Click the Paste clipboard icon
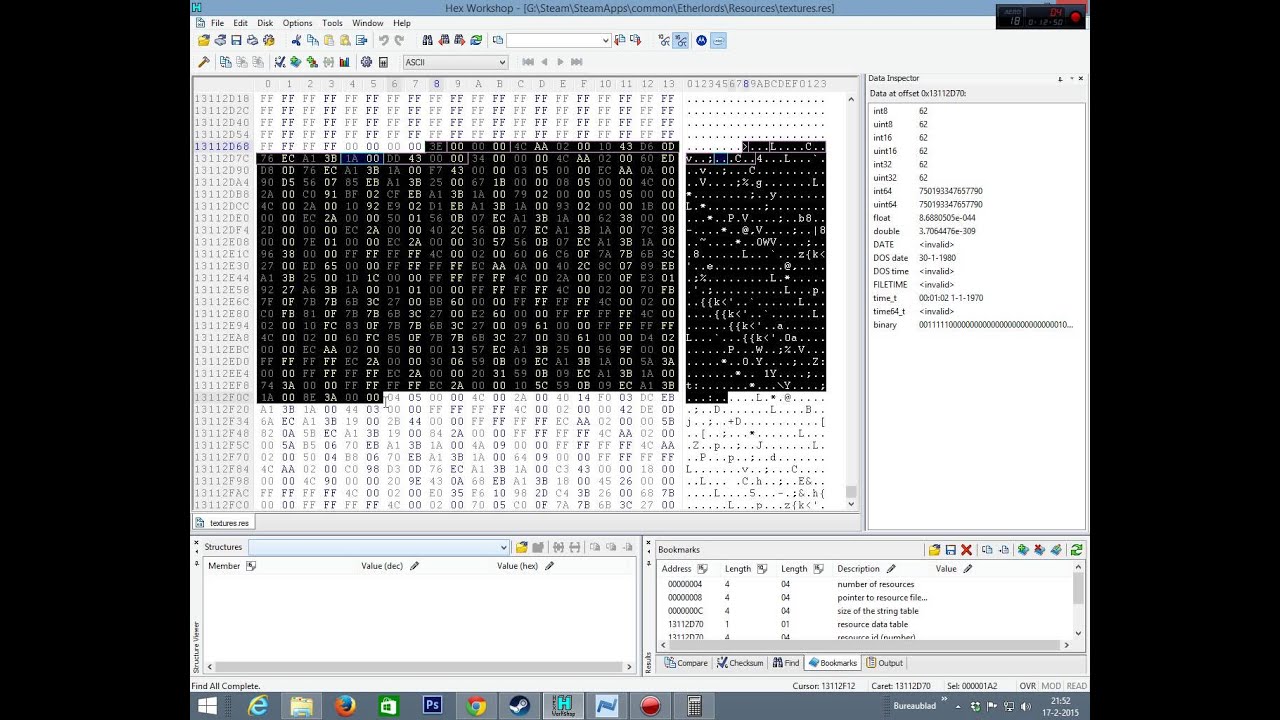Image resolution: width=1280 pixels, height=720 pixels. (329, 40)
